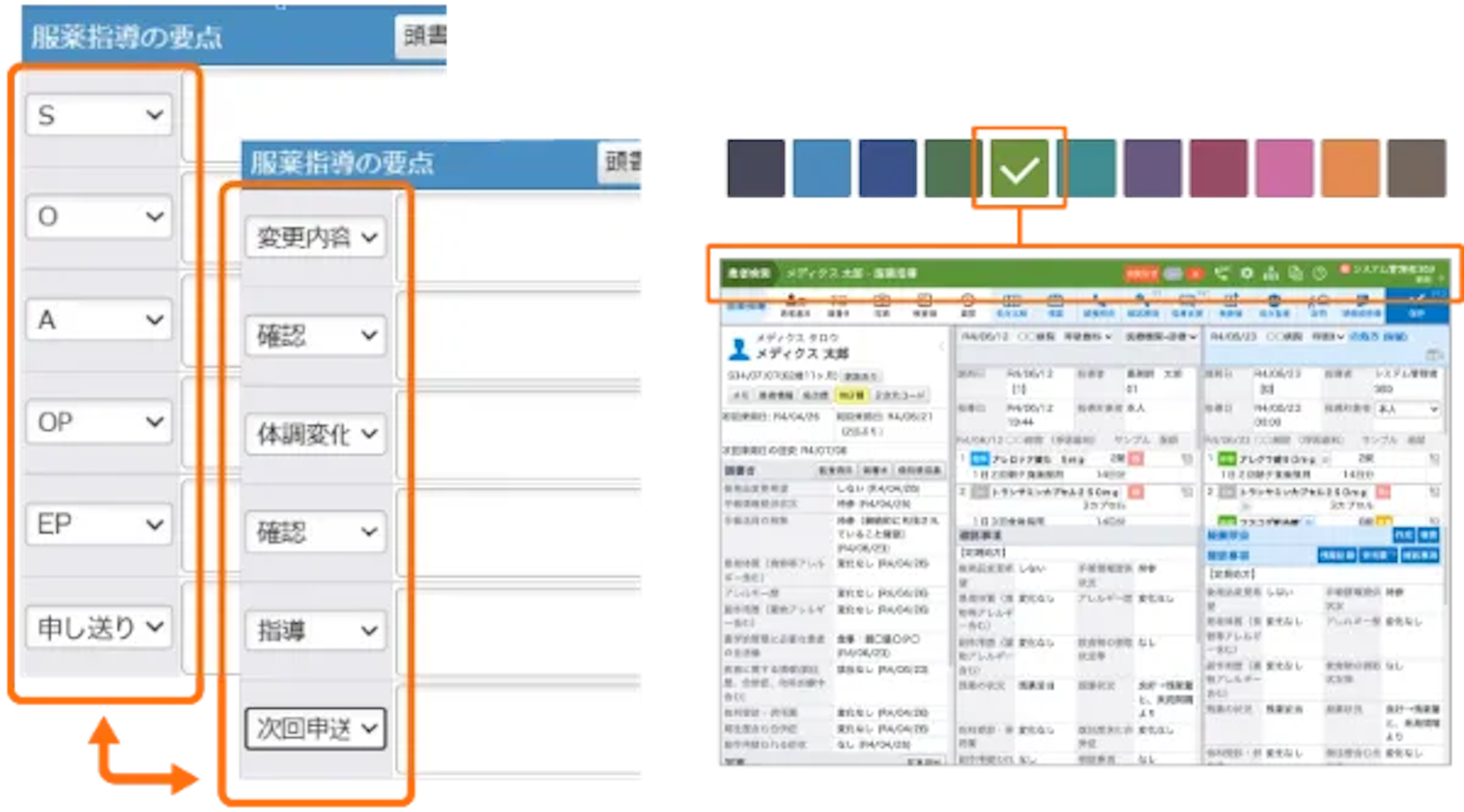Screen dimensions: 1464x812
Task: Toggle the gray pill switch in green header
Action: click(x=1172, y=274)
